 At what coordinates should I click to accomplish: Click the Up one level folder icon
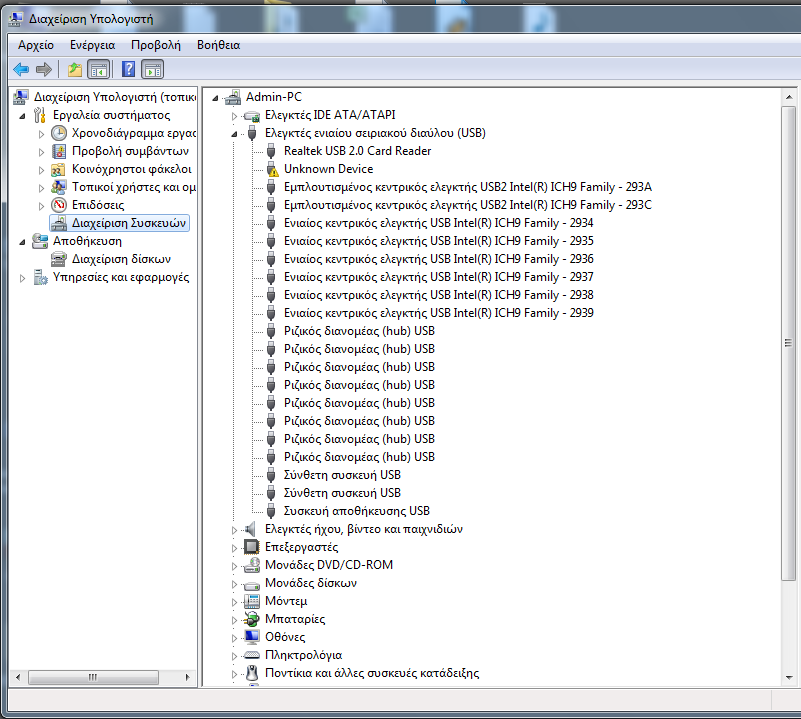pos(74,70)
